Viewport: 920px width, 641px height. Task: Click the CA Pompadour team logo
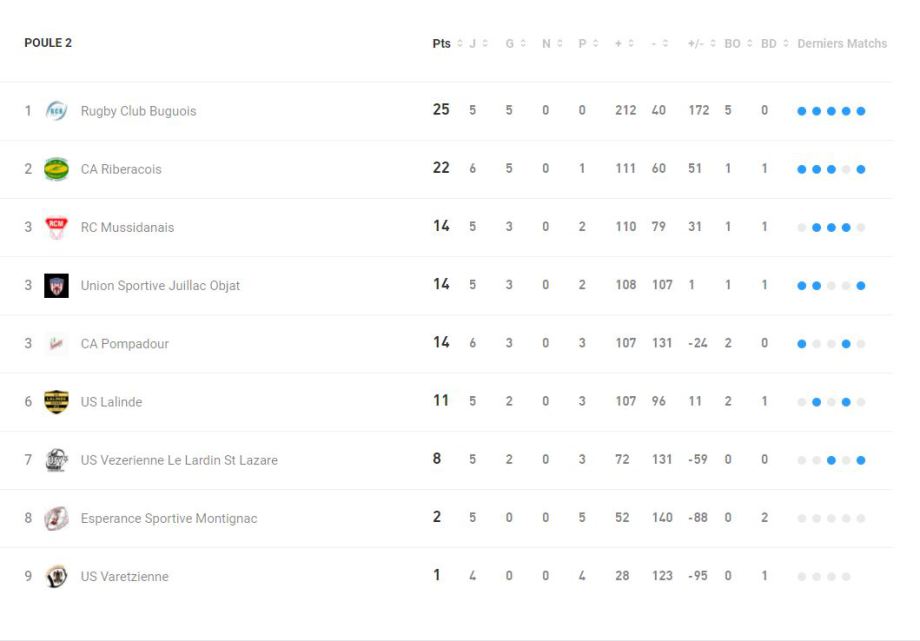(x=57, y=344)
